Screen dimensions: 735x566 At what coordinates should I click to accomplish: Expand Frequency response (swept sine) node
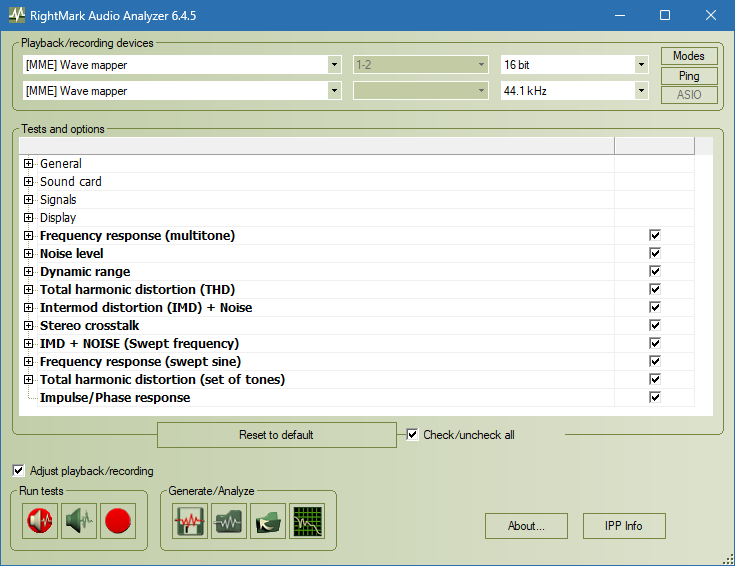click(x=29, y=361)
